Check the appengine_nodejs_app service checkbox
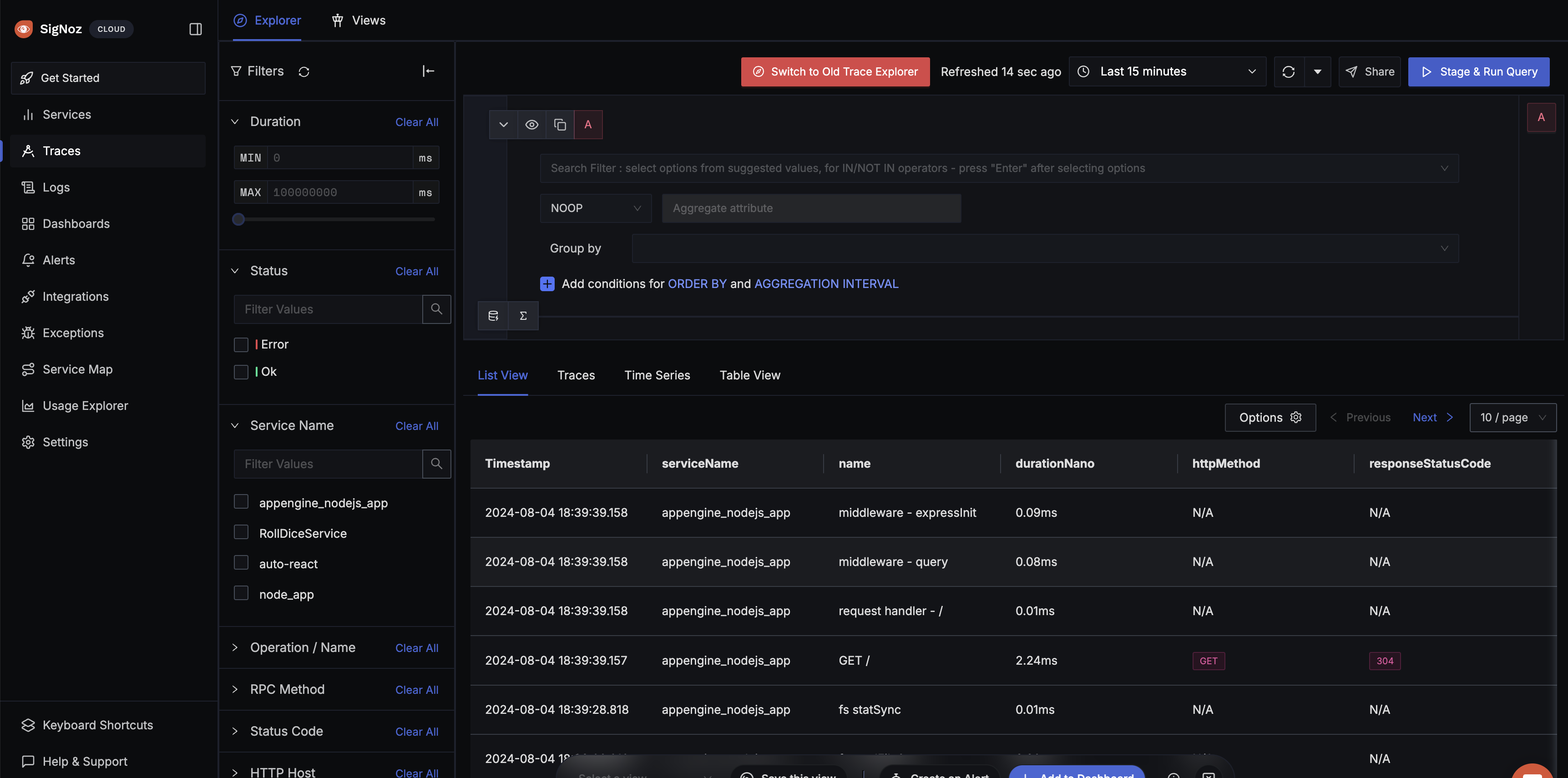The height and width of the screenshot is (778, 1568). pos(241,502)
